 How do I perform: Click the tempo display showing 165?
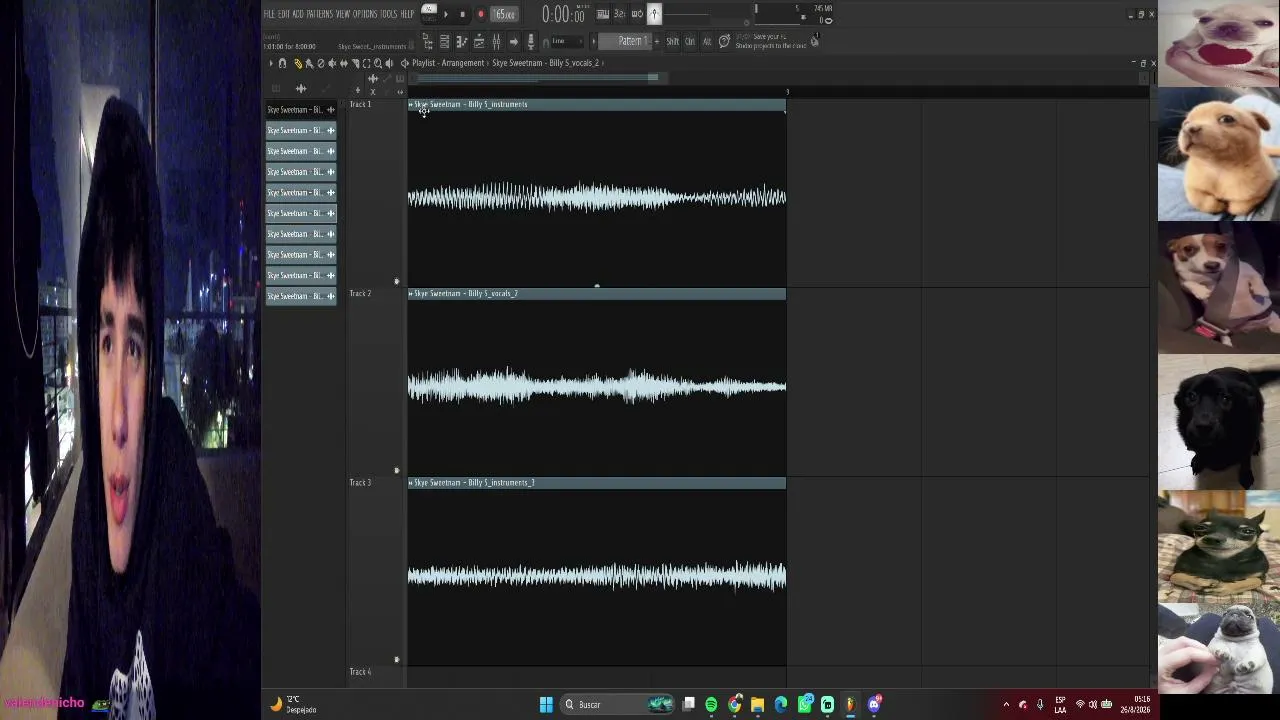click(505, 14)
